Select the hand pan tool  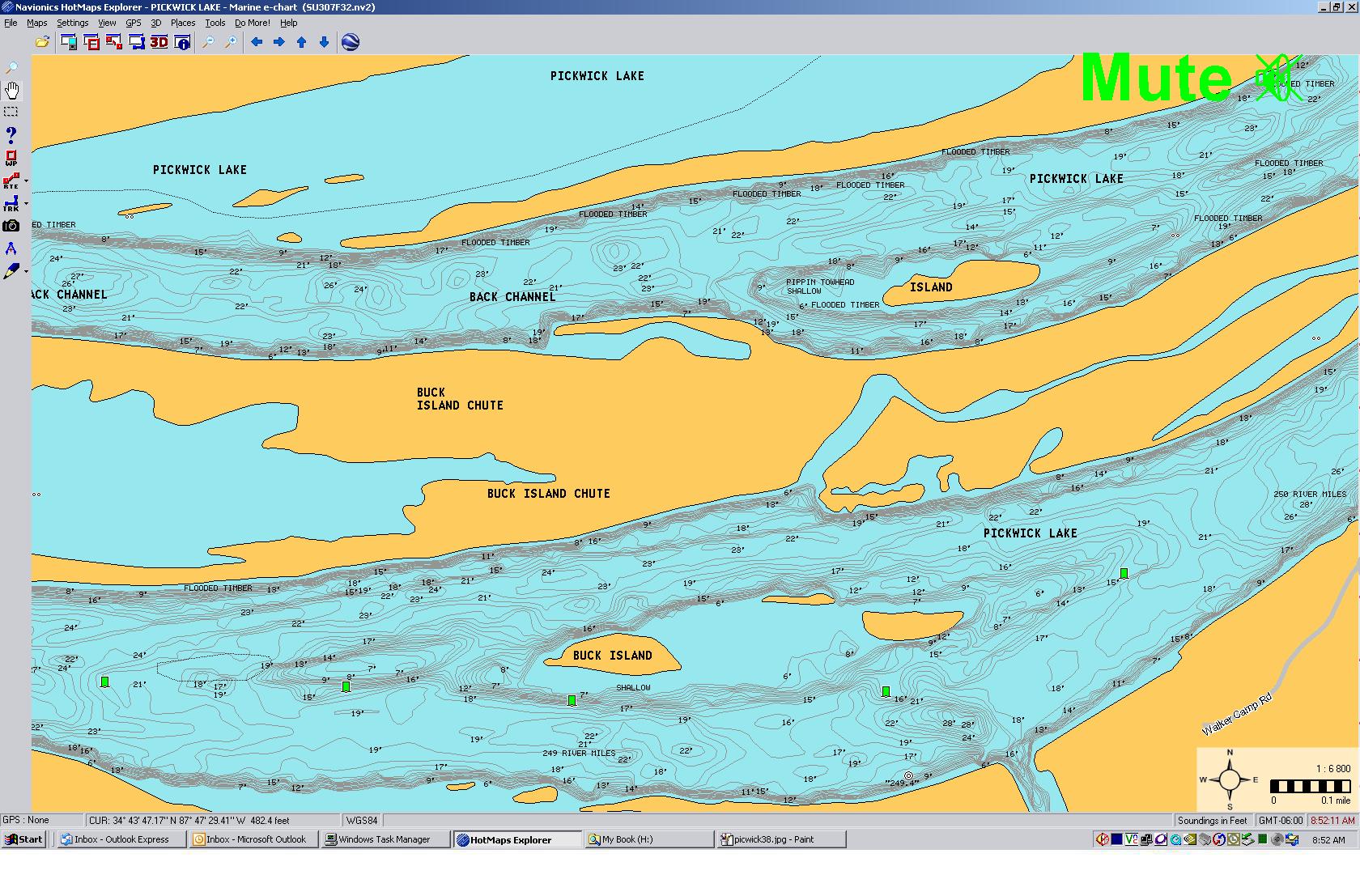[x=11, y=90]
